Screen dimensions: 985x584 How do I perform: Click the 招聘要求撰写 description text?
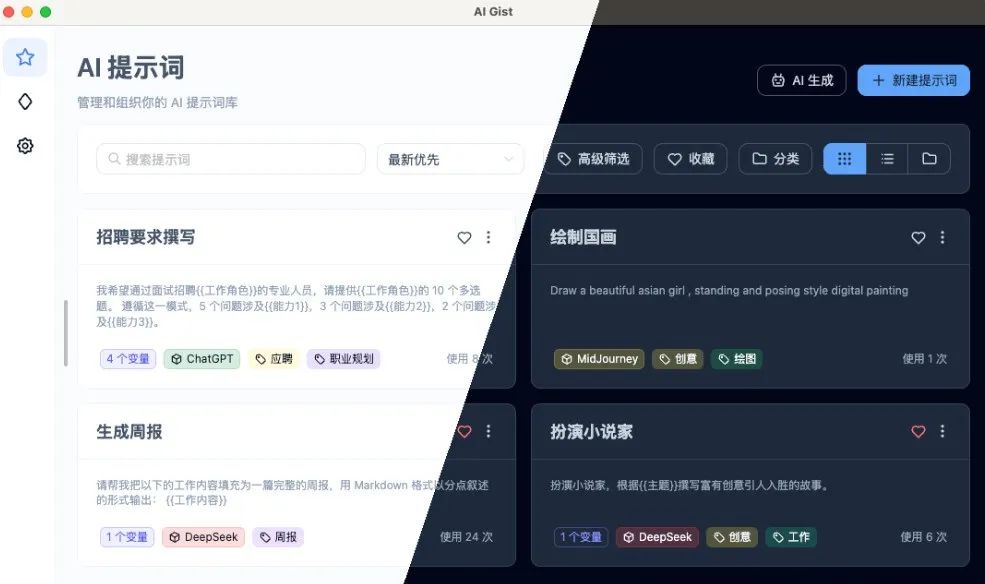pos(296,306)
